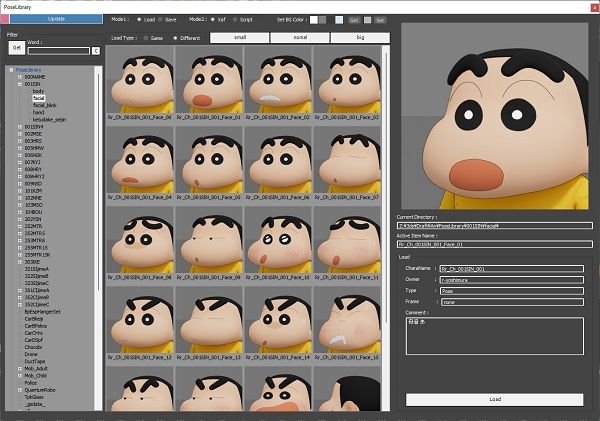Screen dimensions: 600x421
Task: Click the Update button
Action: [56, 19]
